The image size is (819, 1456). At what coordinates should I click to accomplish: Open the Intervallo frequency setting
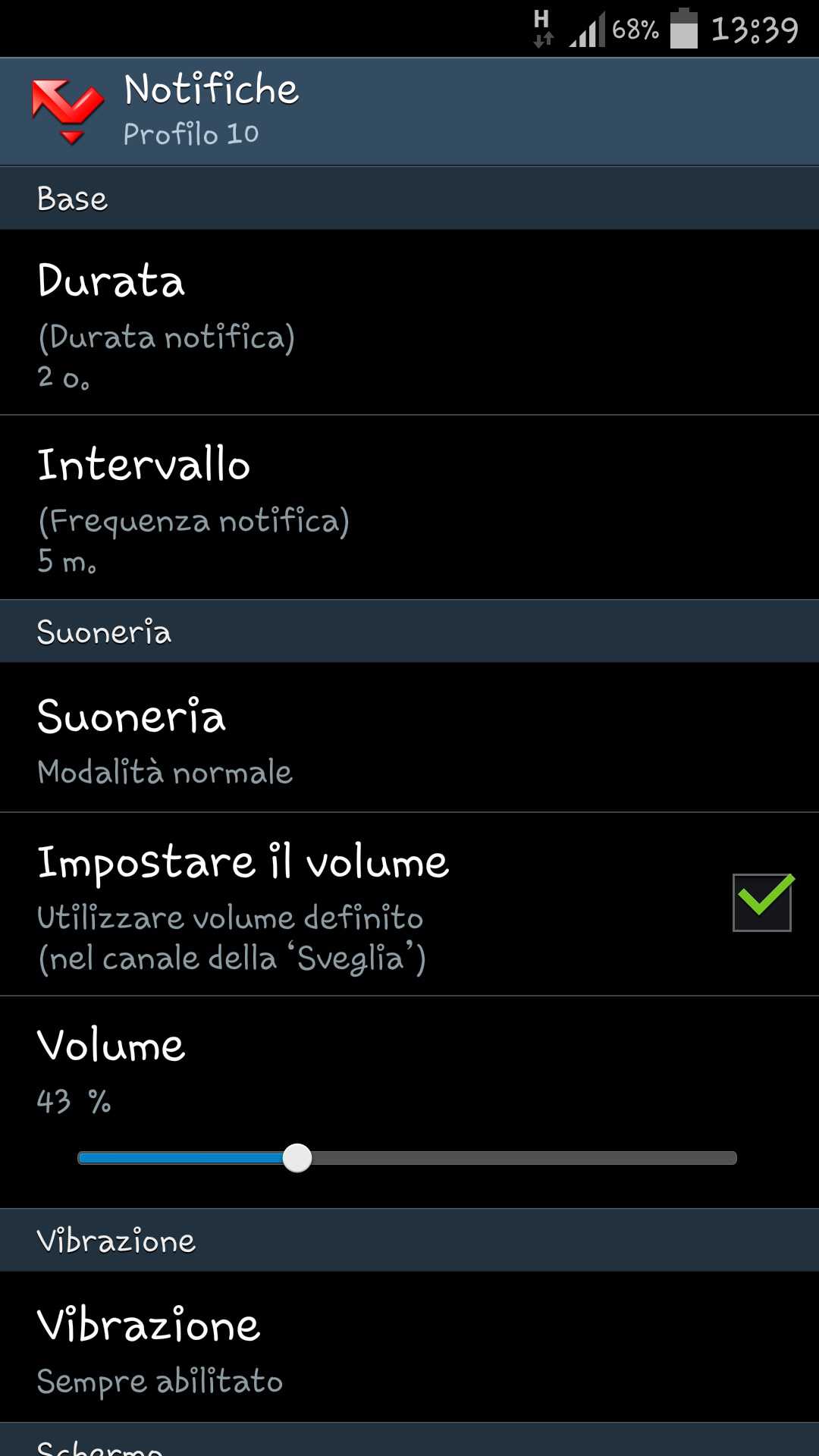coord(409,507)
